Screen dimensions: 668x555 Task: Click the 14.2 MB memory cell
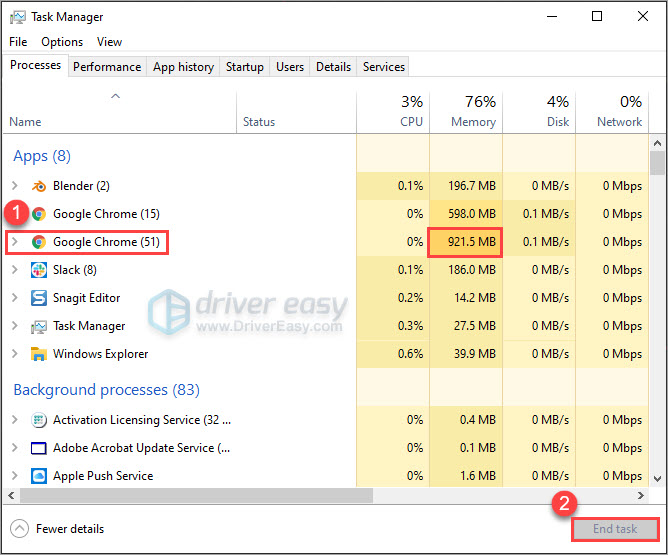(466, 298)
